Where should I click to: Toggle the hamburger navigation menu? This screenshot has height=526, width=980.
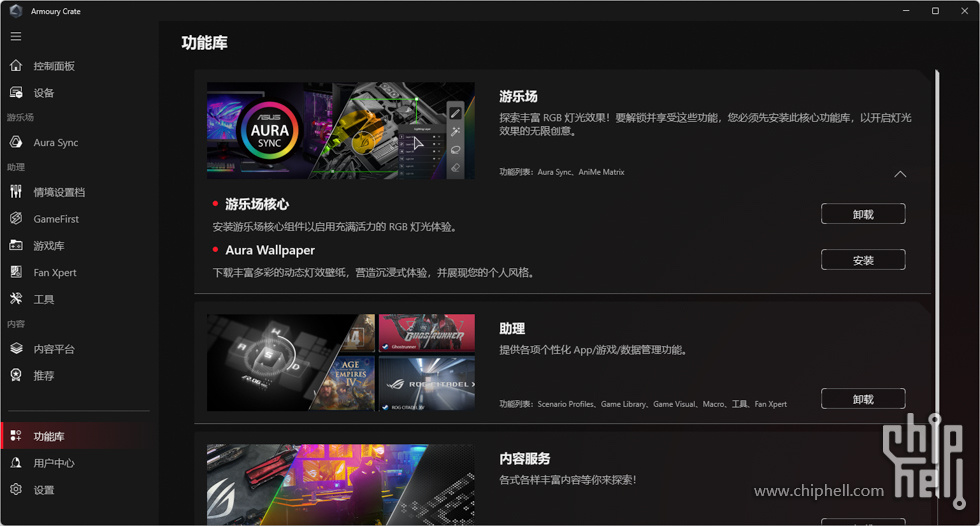point(16,36)
